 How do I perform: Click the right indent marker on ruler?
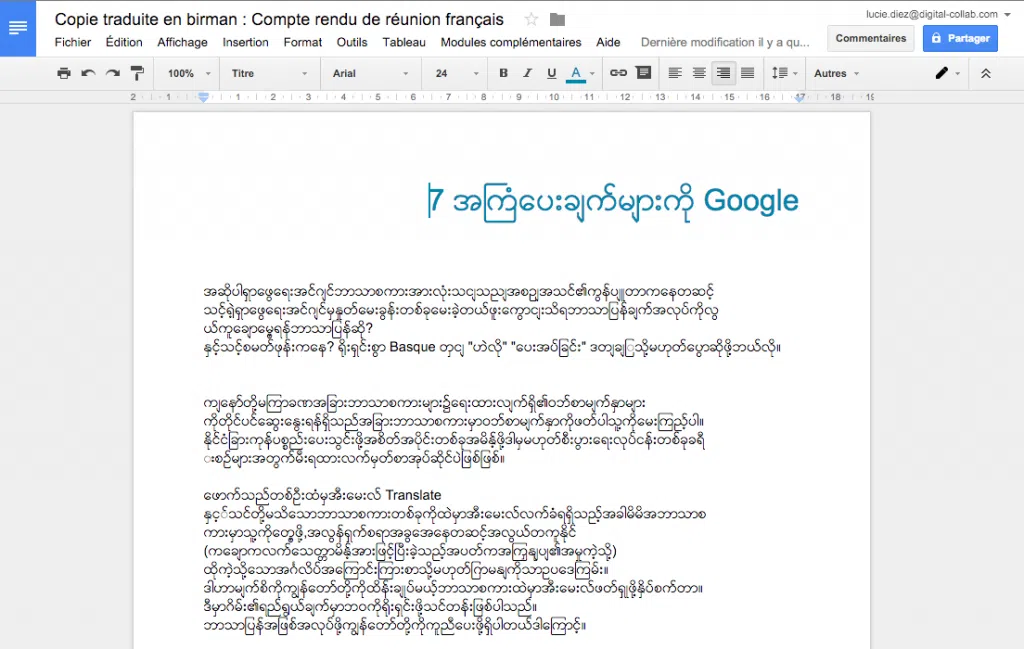tap(799, 97)
